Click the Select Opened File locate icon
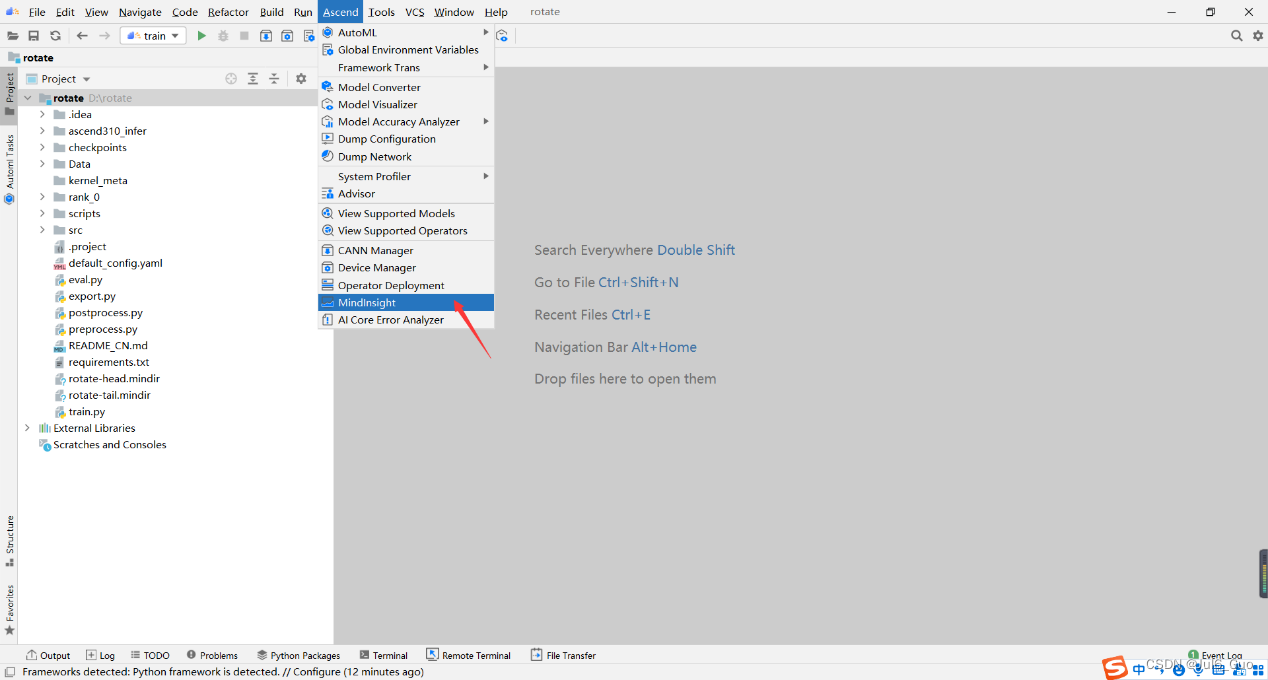 click(x=231, y=78)
